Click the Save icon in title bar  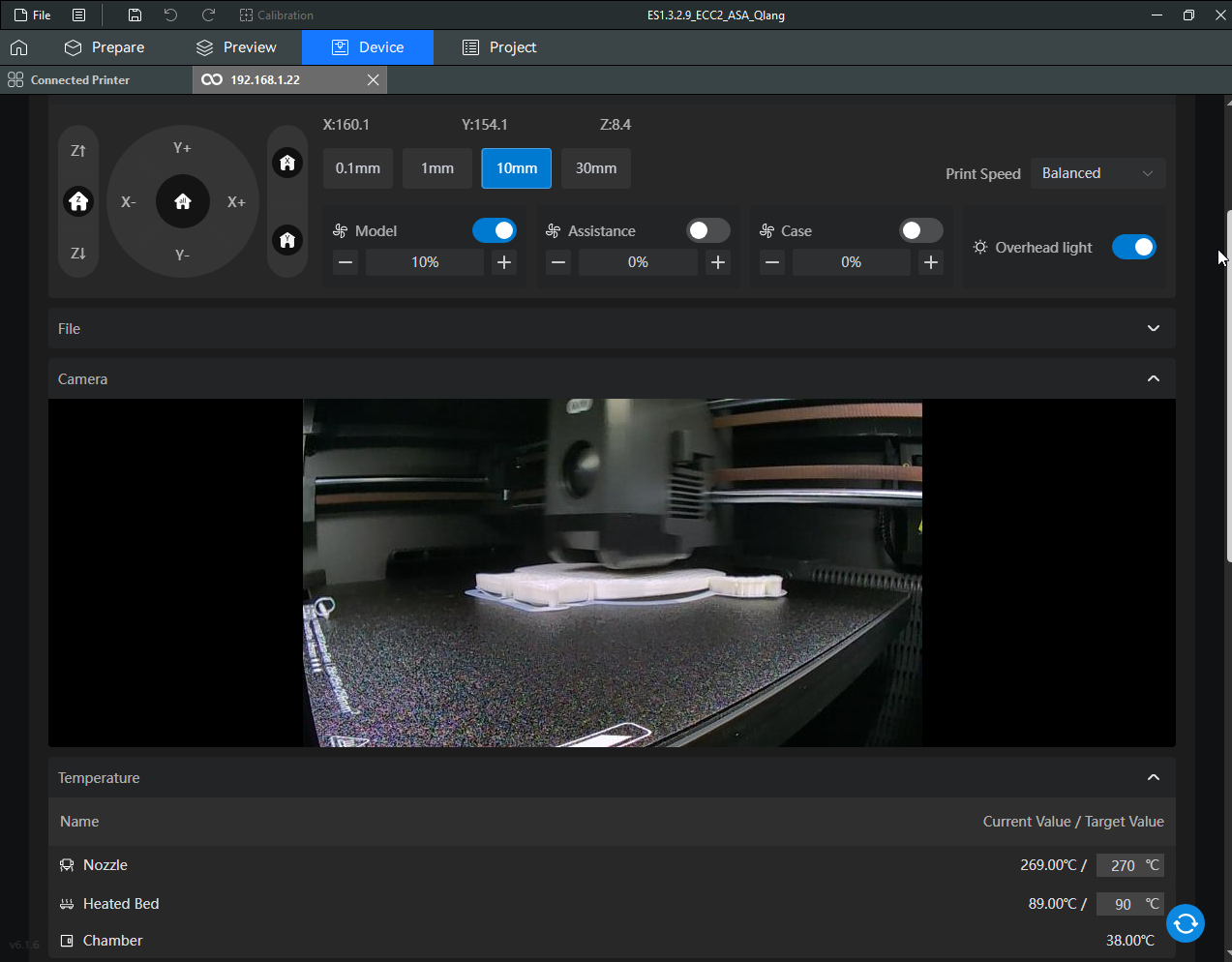click(x=135, y=15)
